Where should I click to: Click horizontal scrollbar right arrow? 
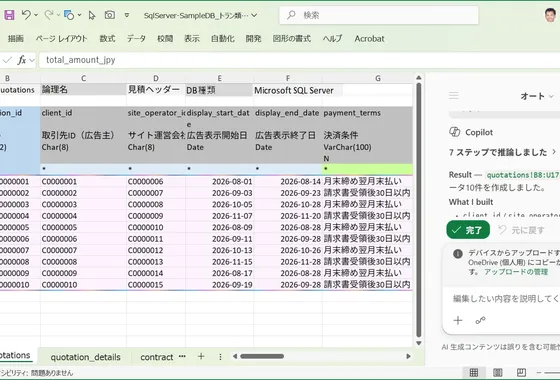coord(408,356)
